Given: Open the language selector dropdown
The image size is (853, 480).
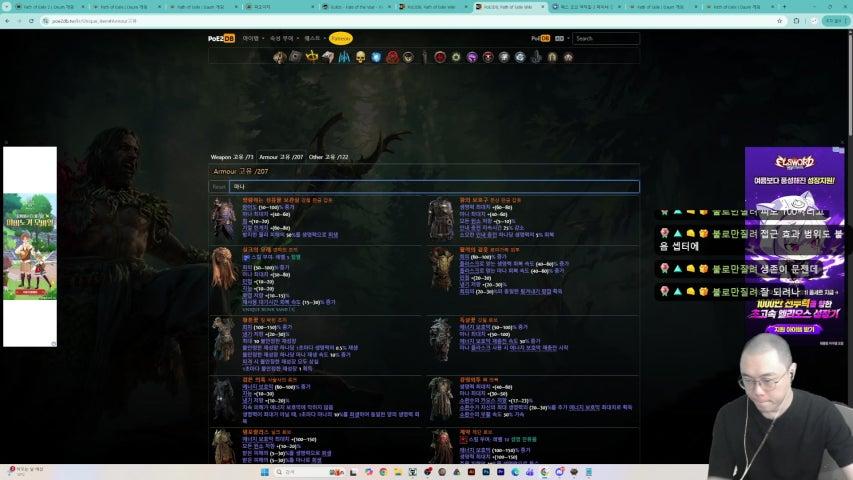Looking at the screenshot, I should click(561, 39).
